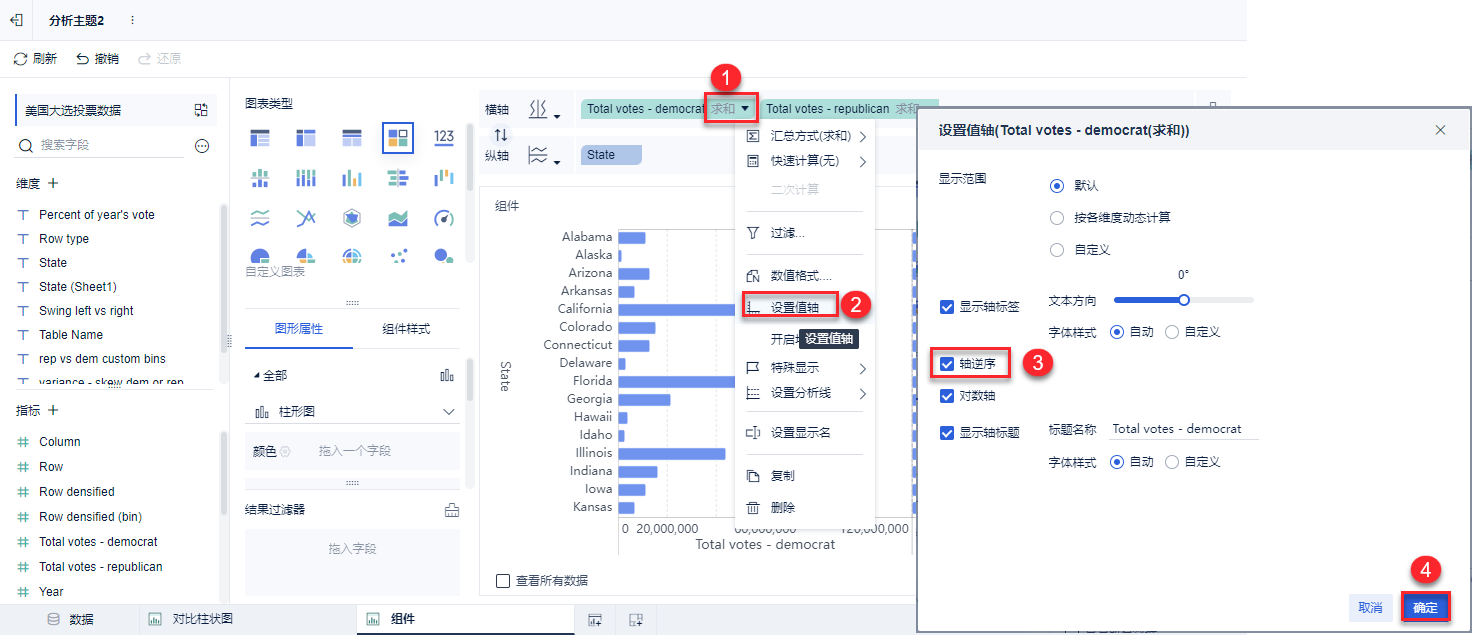Screen dimensions: 1472x635
Task: Click the 确定 button
Action: (x=1425, y=607)
